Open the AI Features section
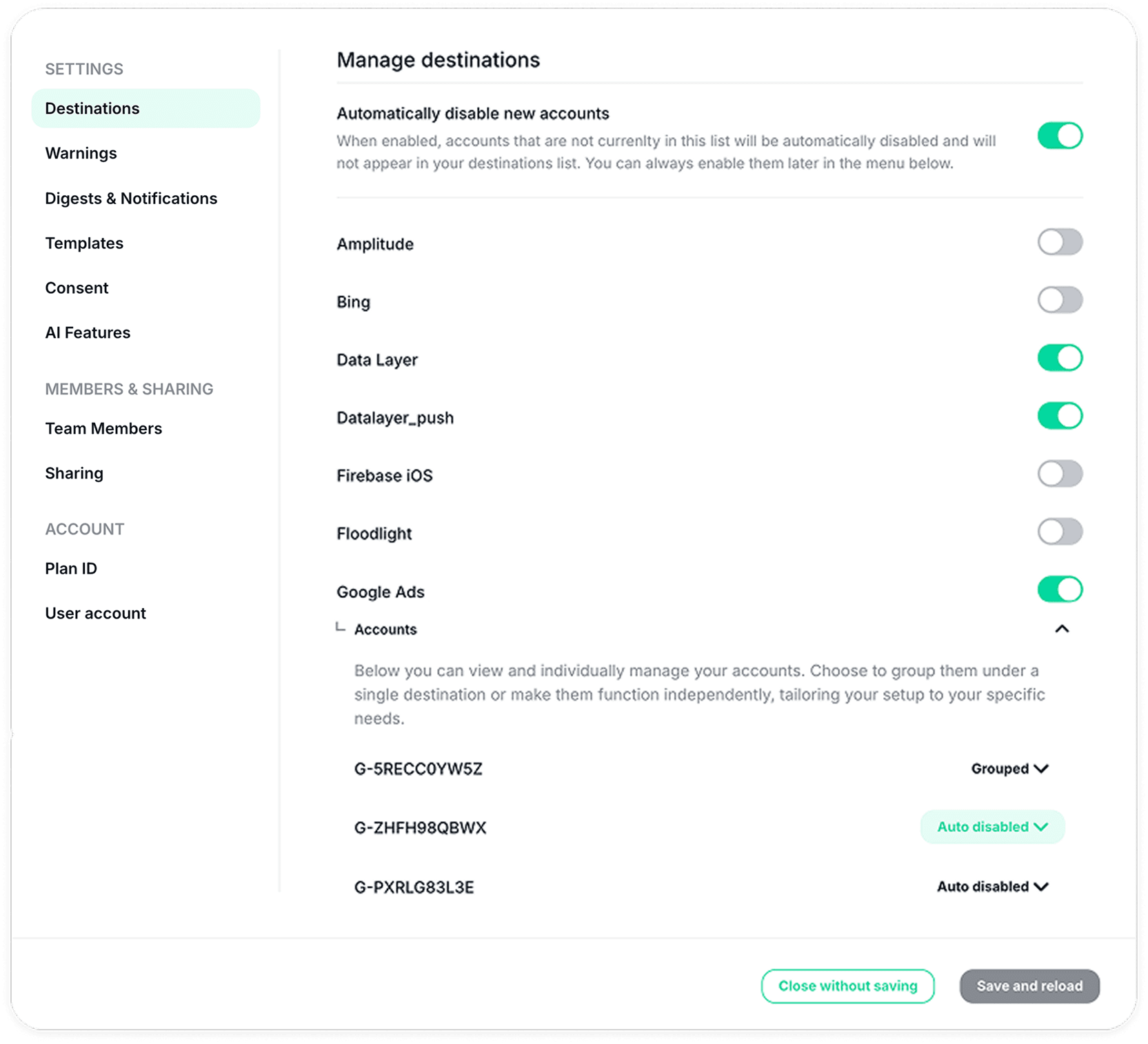The width and height of the screenshot is (1148, 1044). (x=88, y=333)
